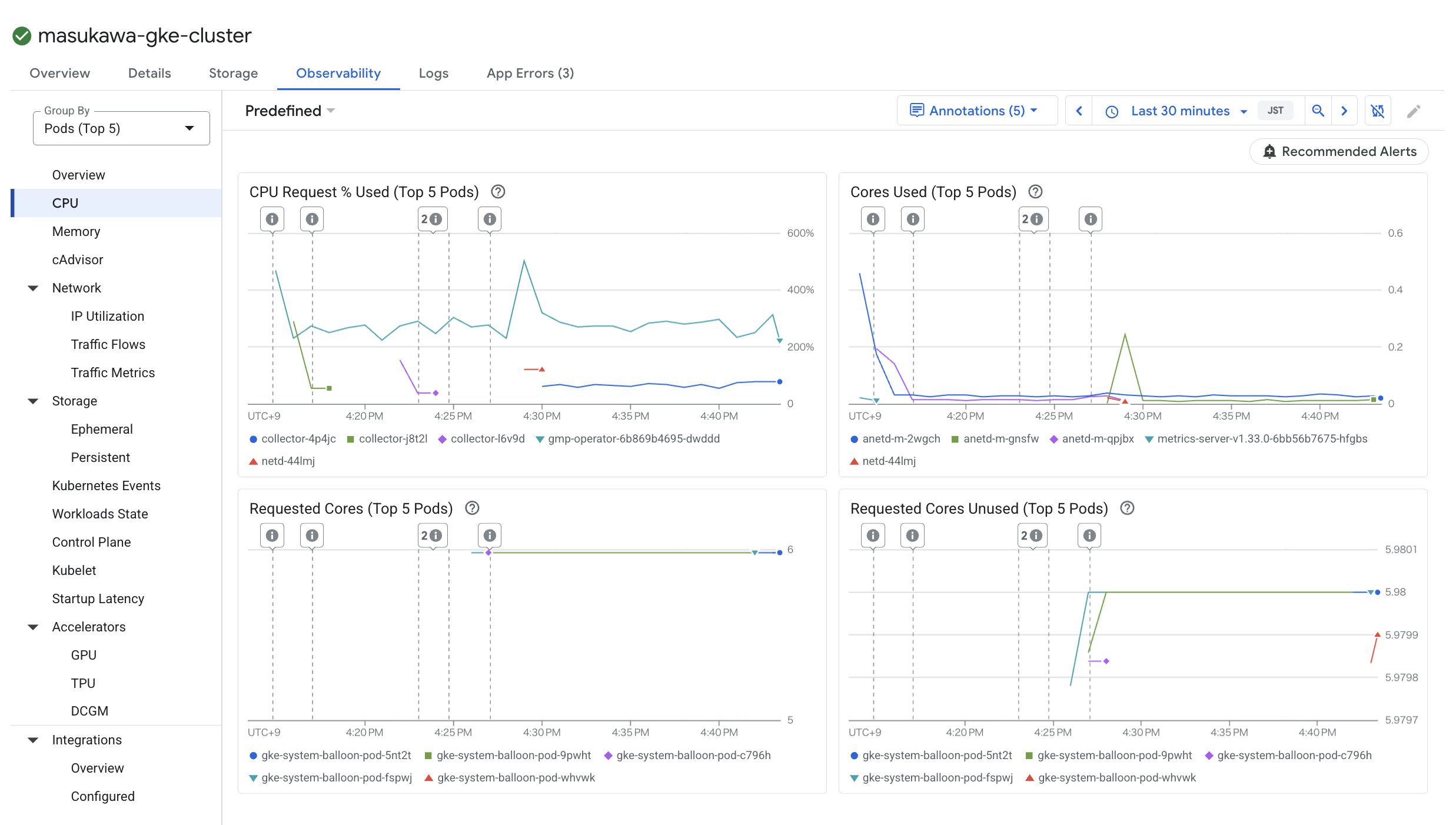Switch to the Logs tab
Viewport: 1456px width, 825px height.
pyautogui.click(x=433, y=73)
